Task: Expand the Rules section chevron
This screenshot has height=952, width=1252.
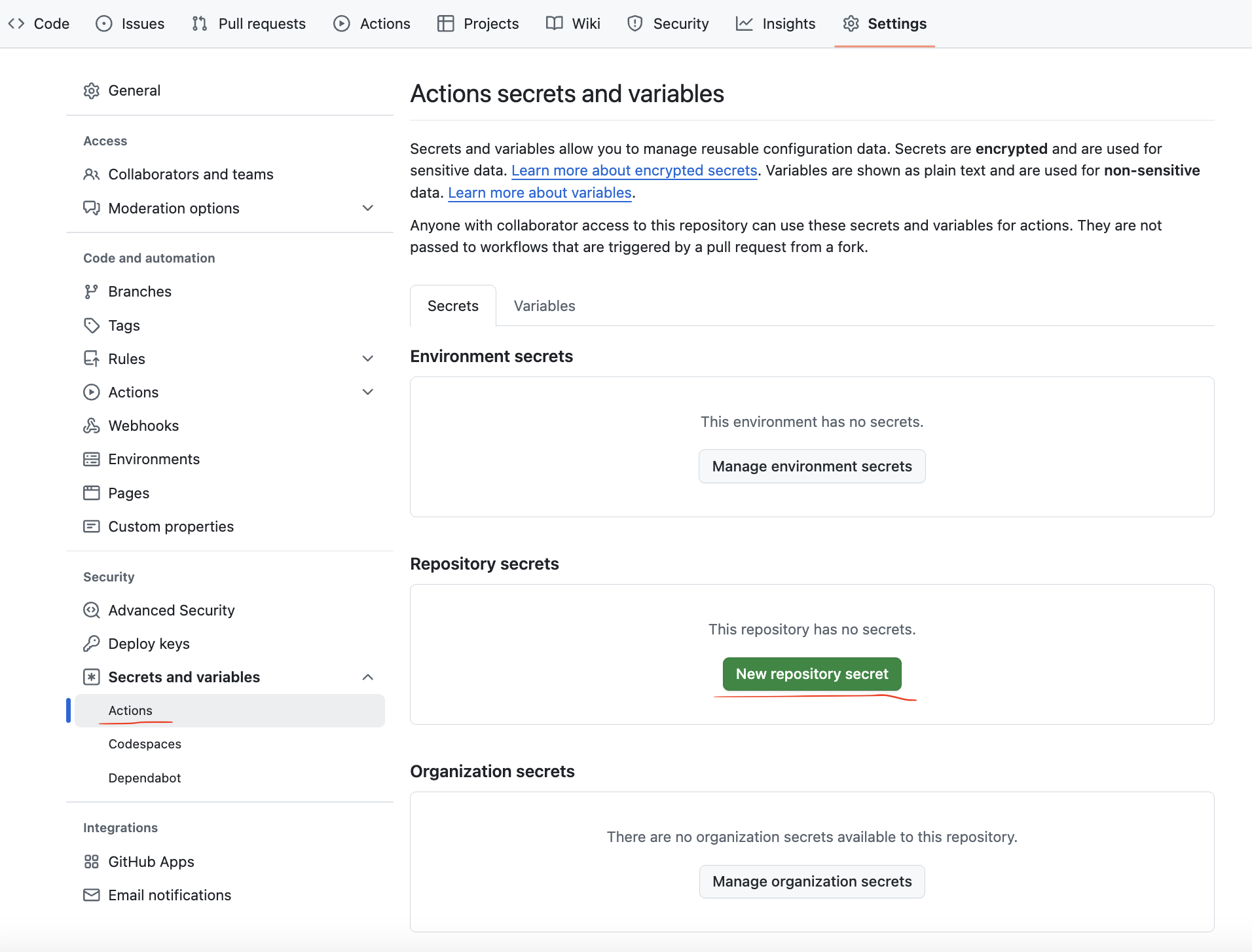Action: pyautogui.click(x=368, y=359)
